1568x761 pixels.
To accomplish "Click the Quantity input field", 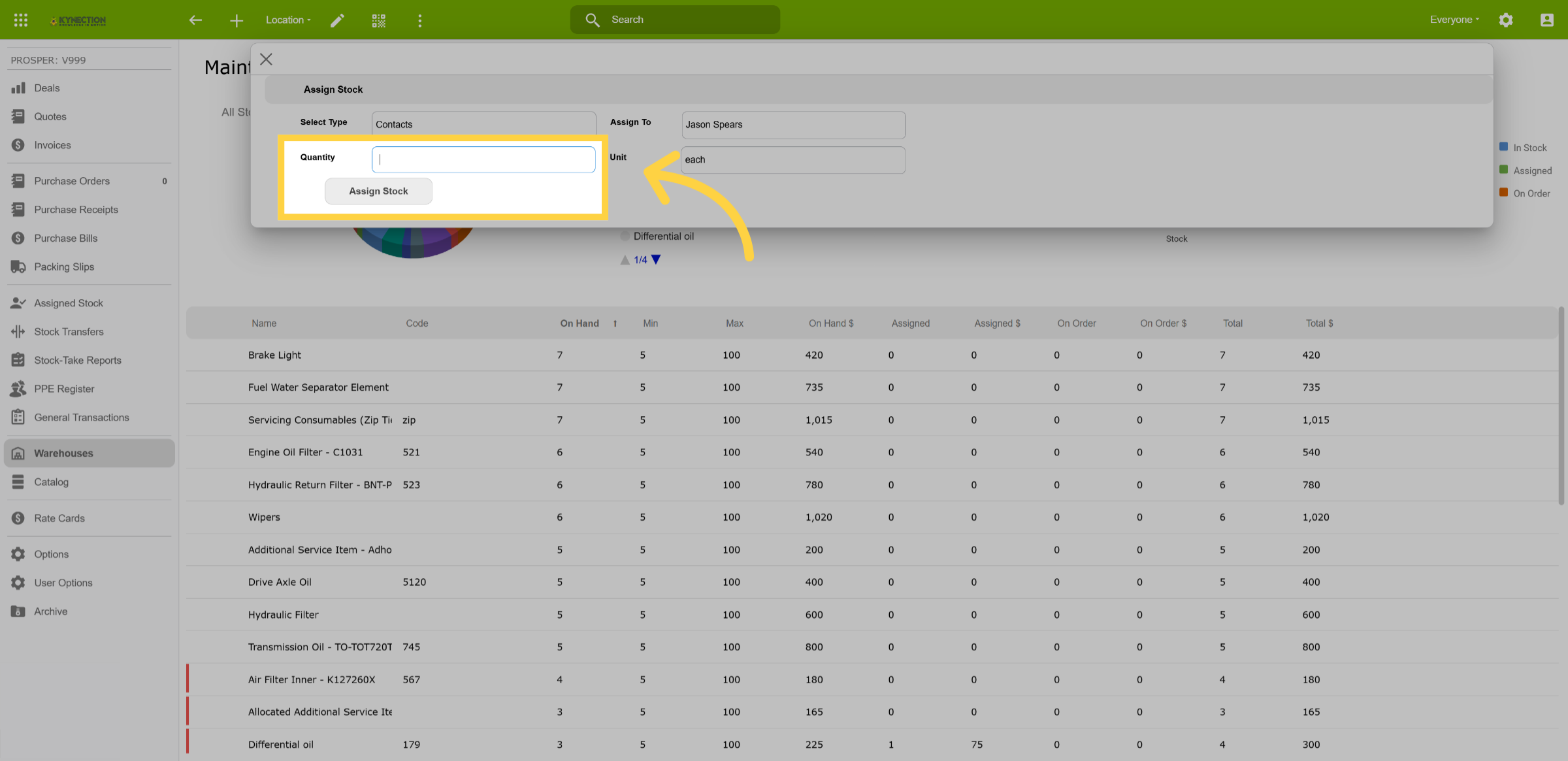I will [x=483, y=159].
